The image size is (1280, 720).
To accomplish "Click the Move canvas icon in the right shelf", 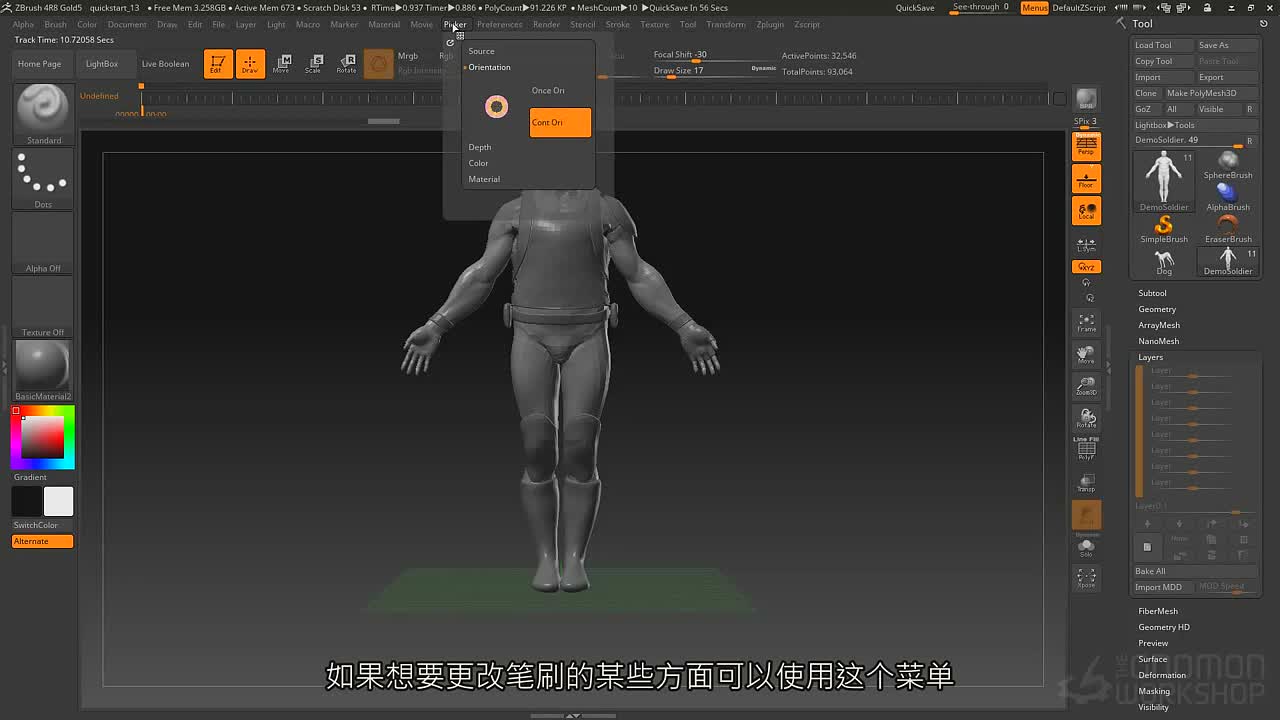I will coord(1086,354).
